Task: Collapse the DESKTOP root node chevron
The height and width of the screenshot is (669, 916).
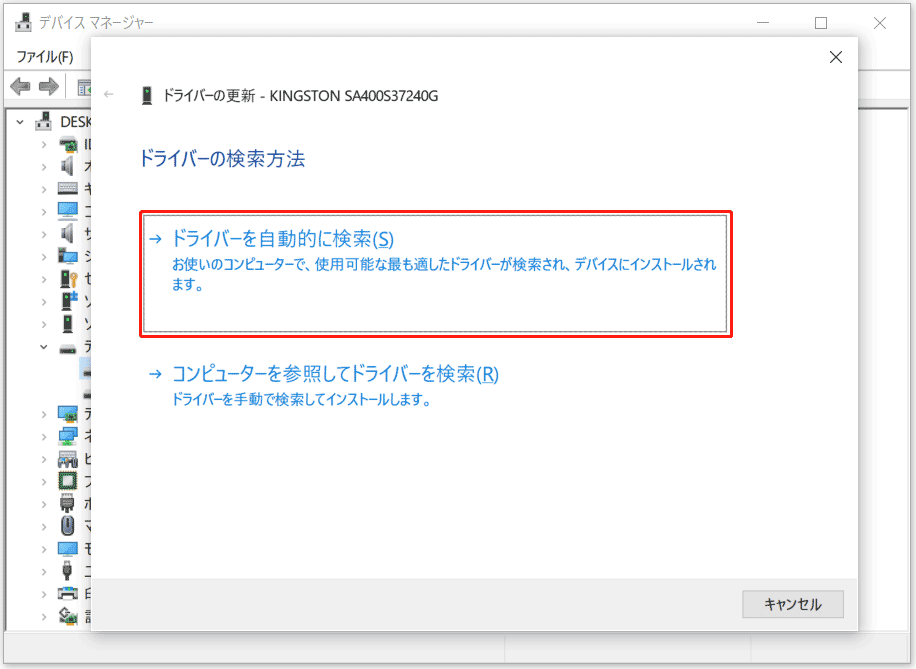Action: pyautogui.click(x=20, y=120)
